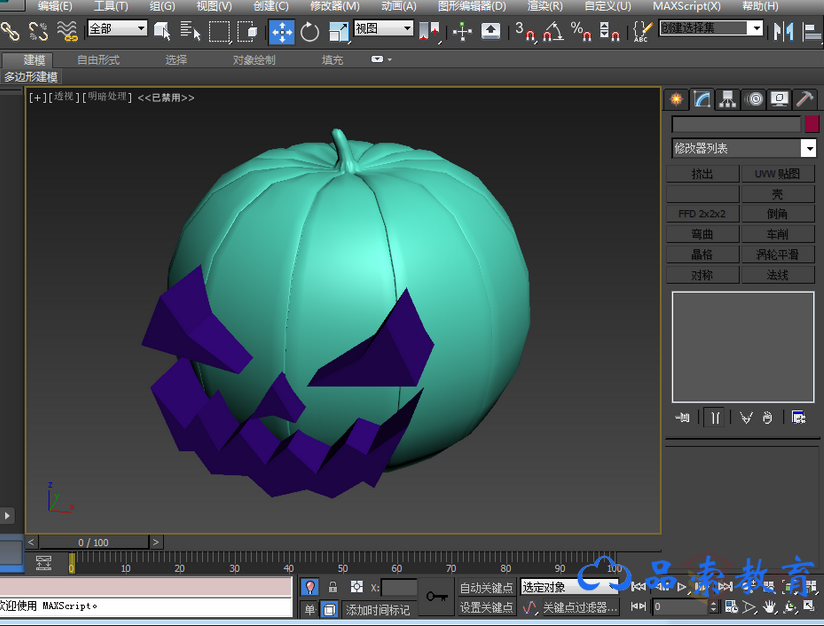Click the Motion panel wheel icon
This screenshot has height=626, width=824.
(754, 99)
